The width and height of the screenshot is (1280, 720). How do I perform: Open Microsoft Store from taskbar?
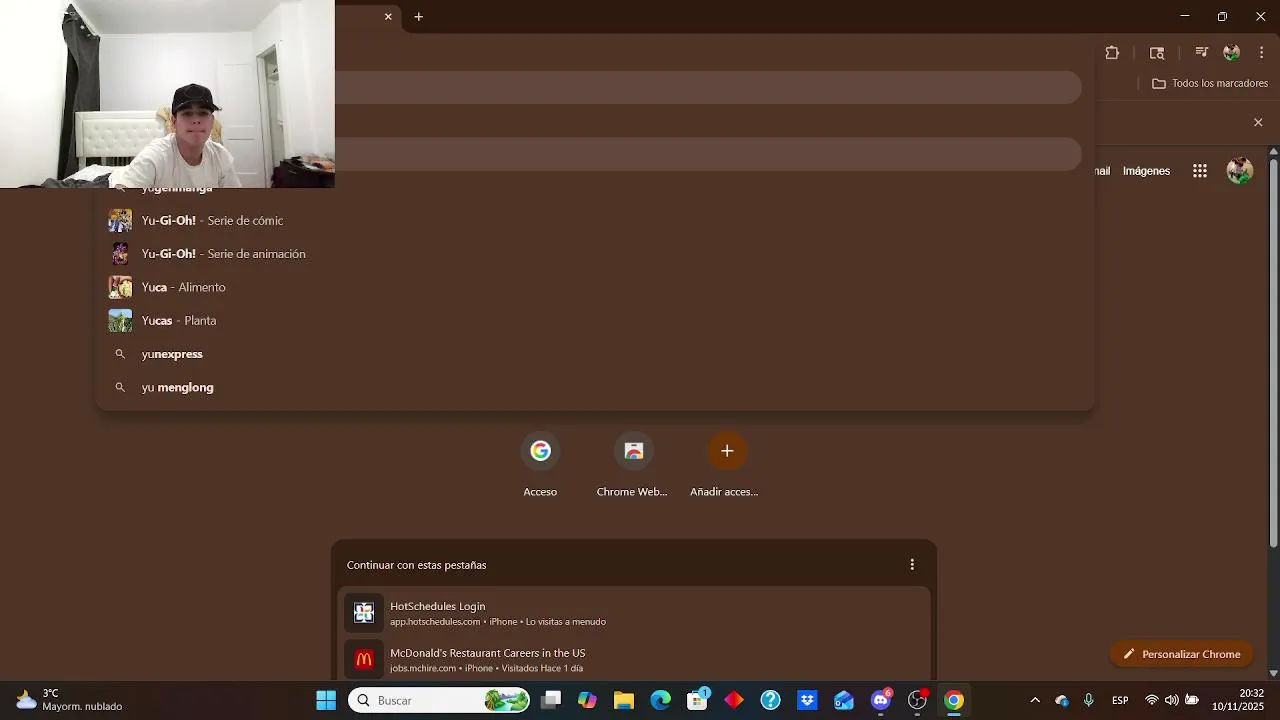tap(697, 700)
